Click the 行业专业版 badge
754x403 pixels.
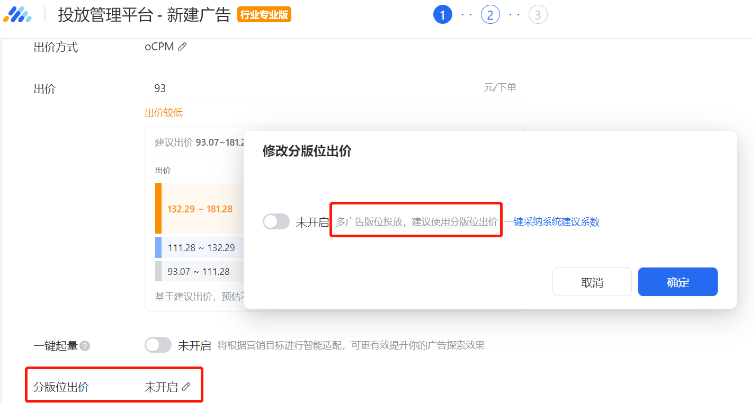pyautogui.click(x=264, y=15)
